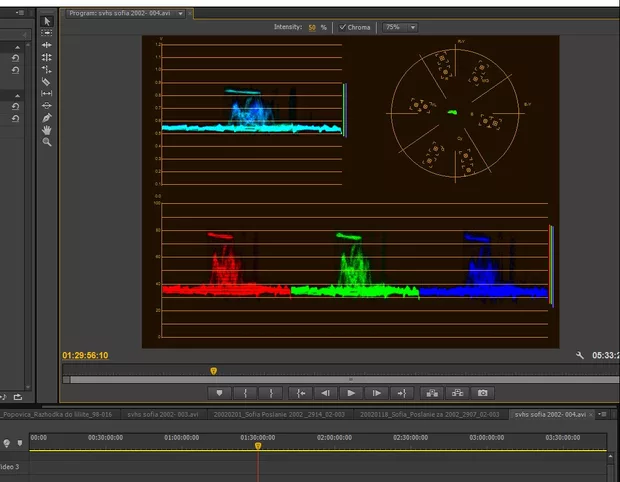This screenshot has width=620, height=482.
Task: Click the Step Back one frame button
Action: coord(325,393)
